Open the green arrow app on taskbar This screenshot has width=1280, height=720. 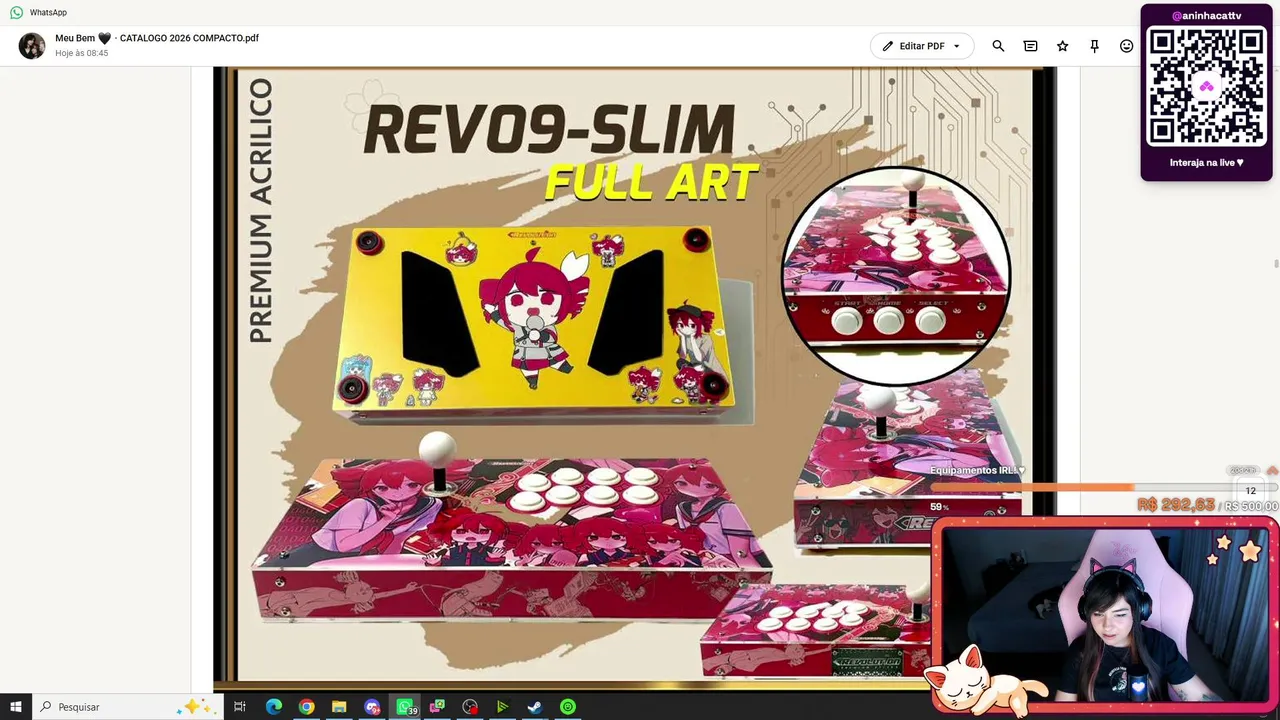pyautogui.click(x=502, y=707)
